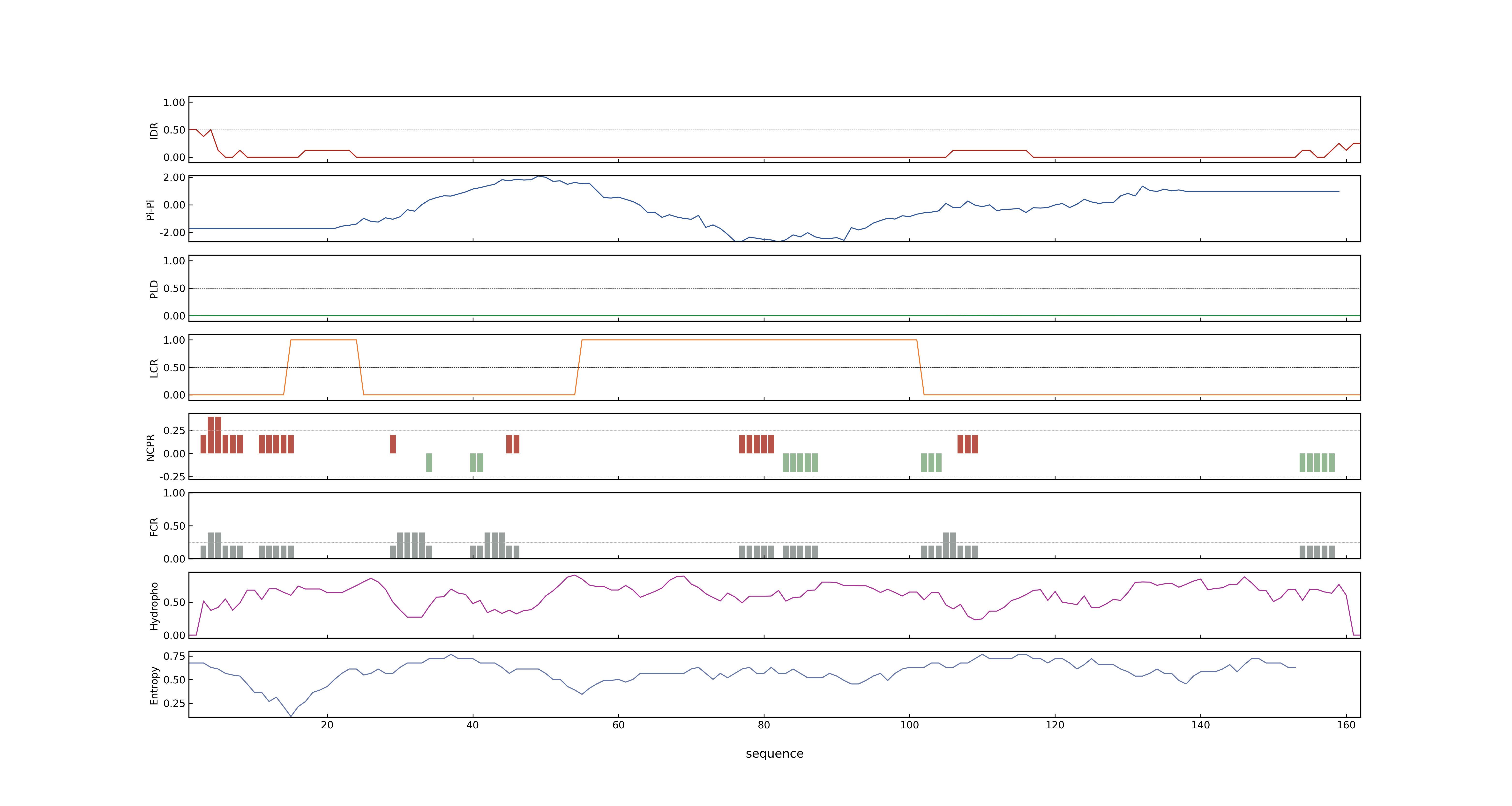Click x-axis tick label 40
The image size is (1512, 806).
point(472,725)
